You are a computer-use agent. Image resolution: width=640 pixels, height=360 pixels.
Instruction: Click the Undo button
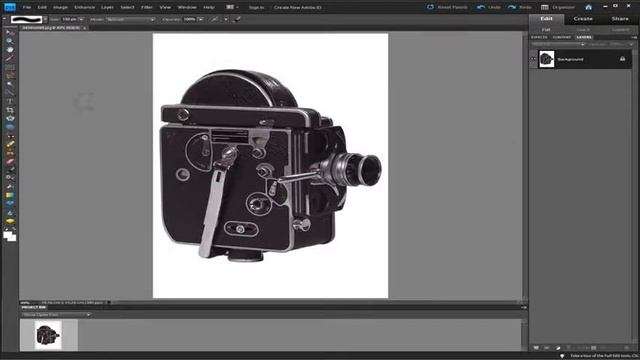click(x=489, y=7)
